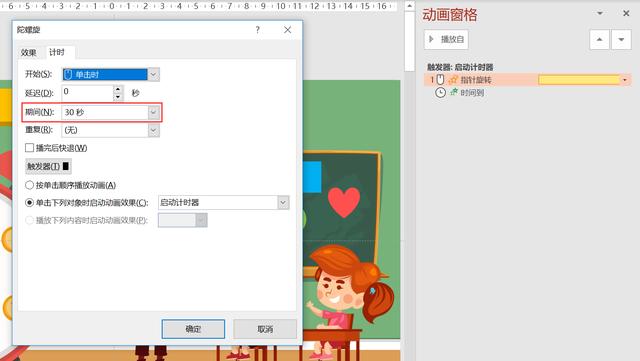Select the 时间到 animation entry
This screenshot has height=361, width=640.
tap(472, 93)
